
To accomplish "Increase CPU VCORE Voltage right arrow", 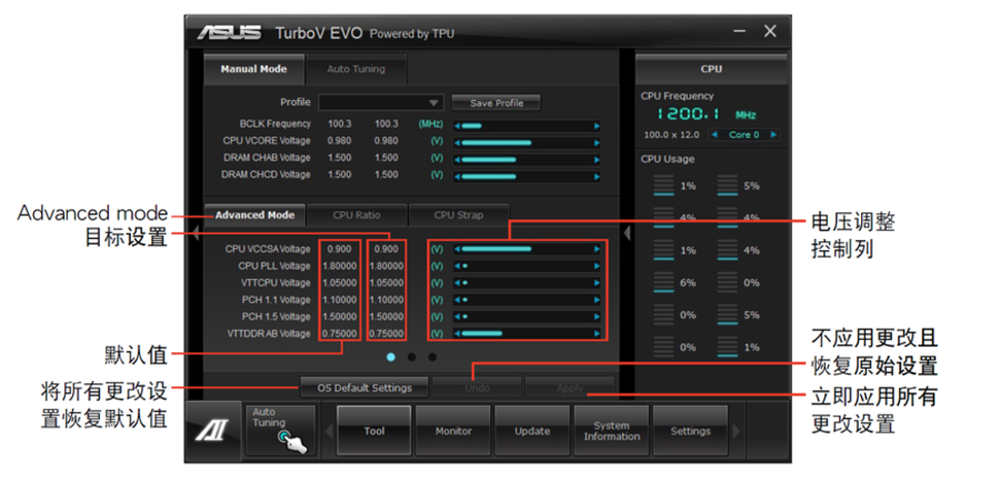I will (x=597, y=143).
